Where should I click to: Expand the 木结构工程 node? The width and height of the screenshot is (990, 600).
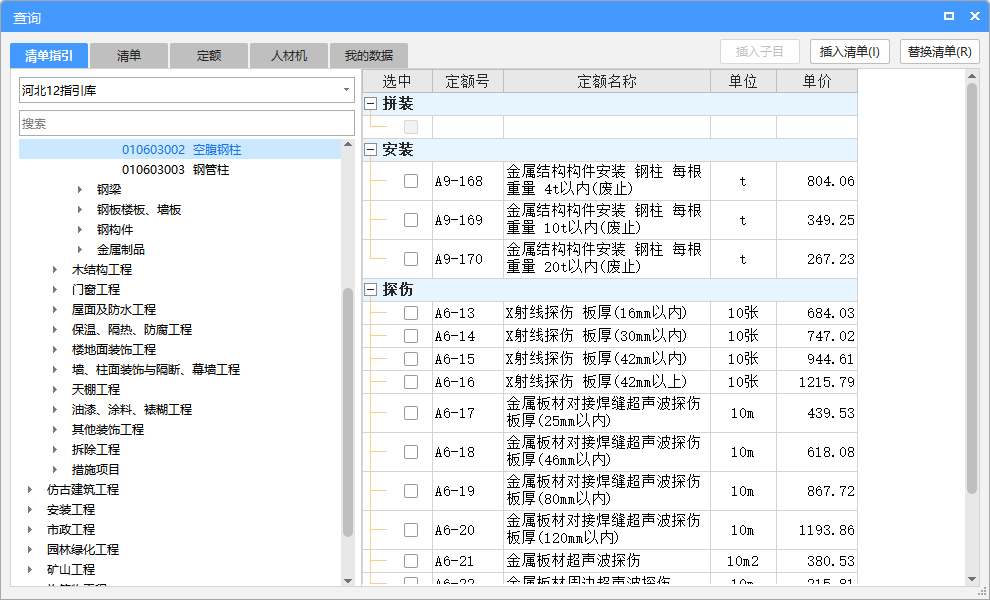pyautogui.click(x=55, y=270)
